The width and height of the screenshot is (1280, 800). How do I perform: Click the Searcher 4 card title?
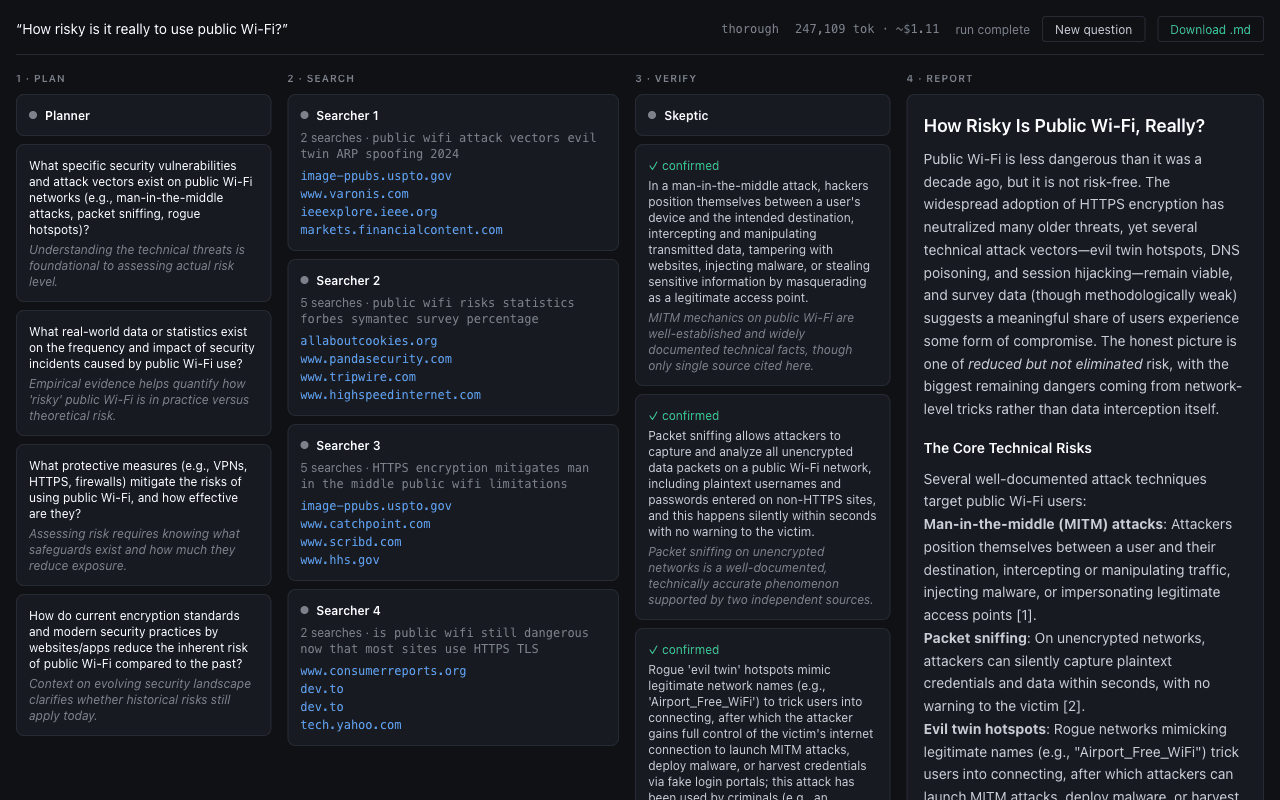[348, 611]
